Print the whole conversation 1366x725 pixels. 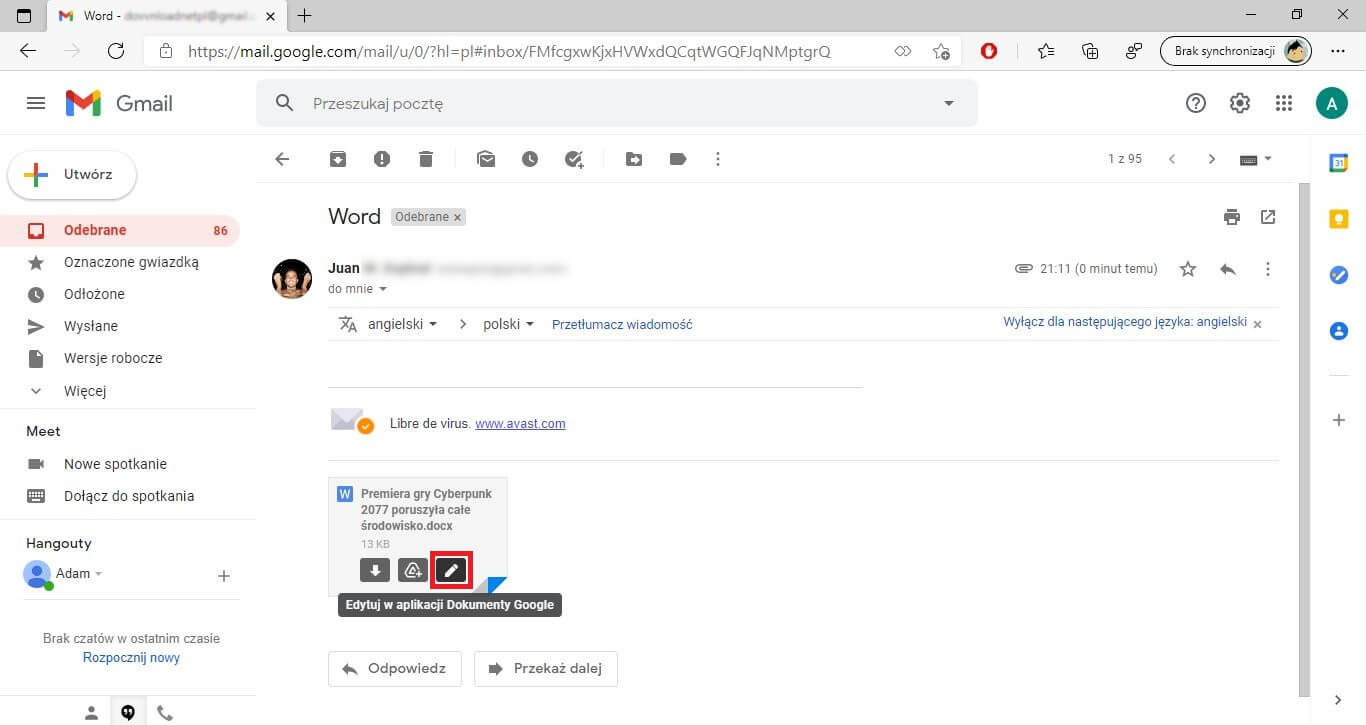click(1232, 217)
